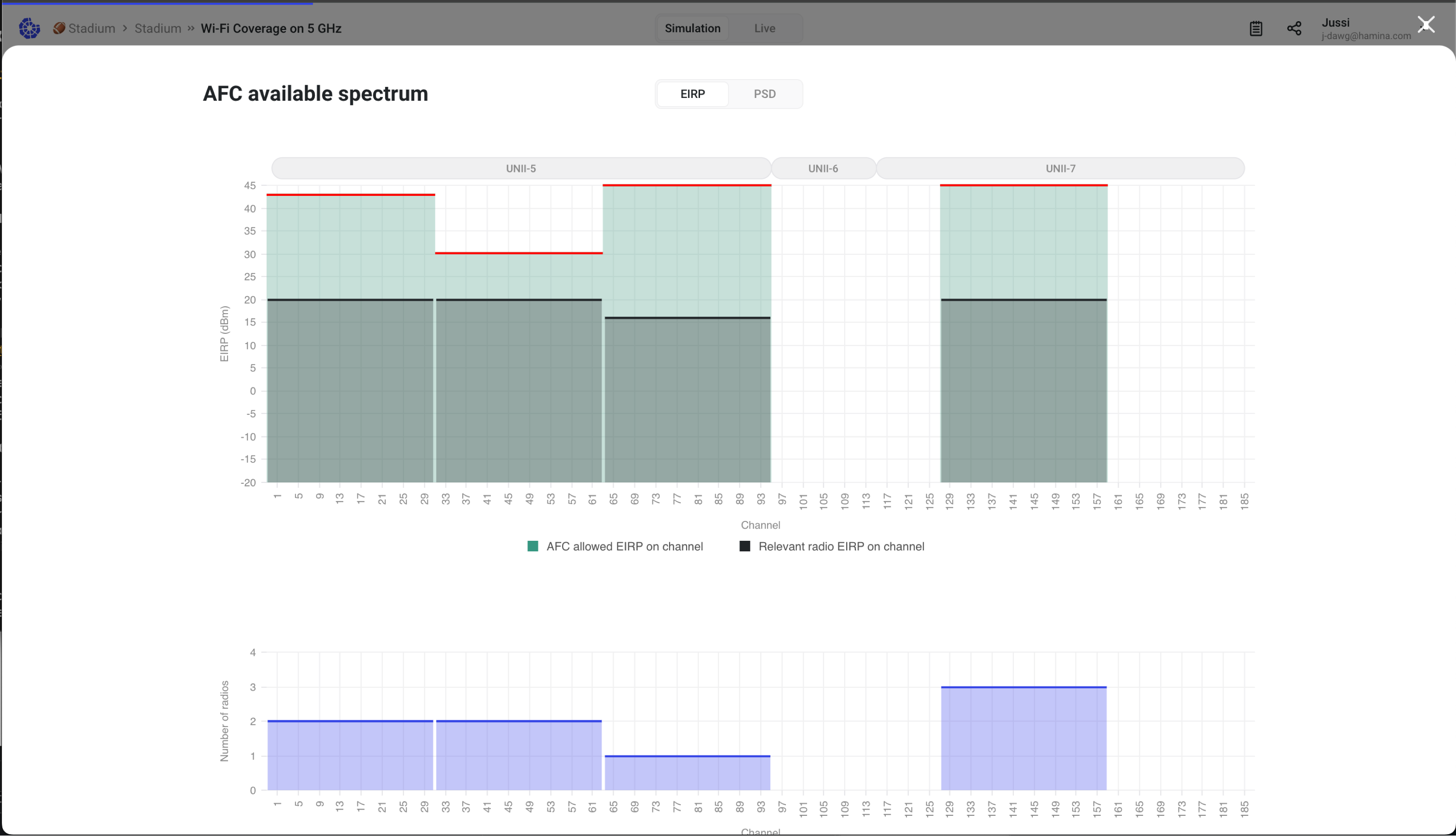Click the UNII-5 spectrum chart area

pyautogui.click(x=520, y=168)
